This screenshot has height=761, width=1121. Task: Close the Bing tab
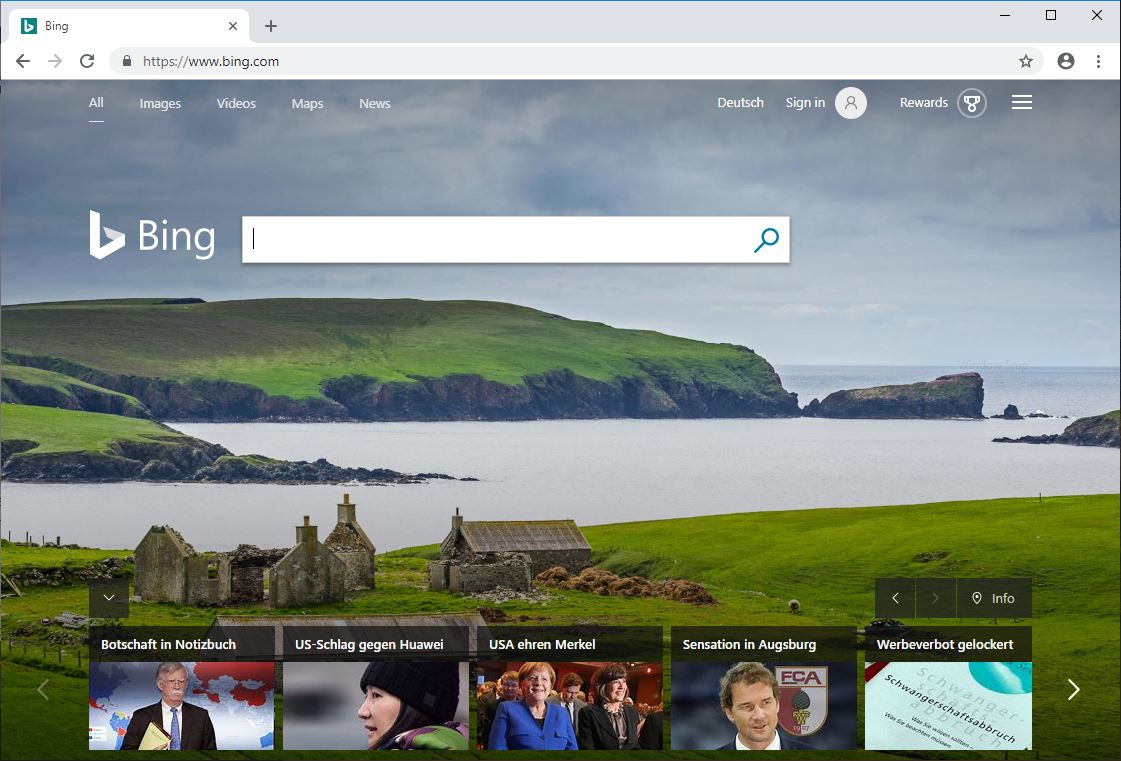tap(233, 26)
